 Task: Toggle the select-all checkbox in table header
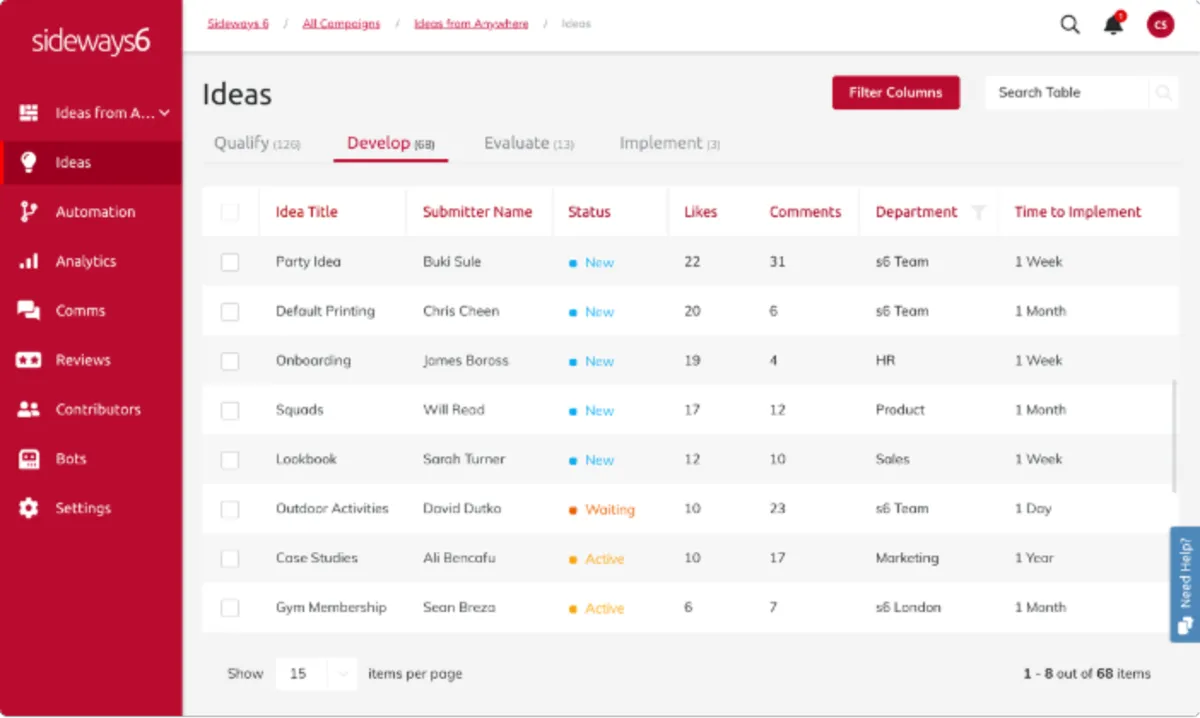(230, 212)
